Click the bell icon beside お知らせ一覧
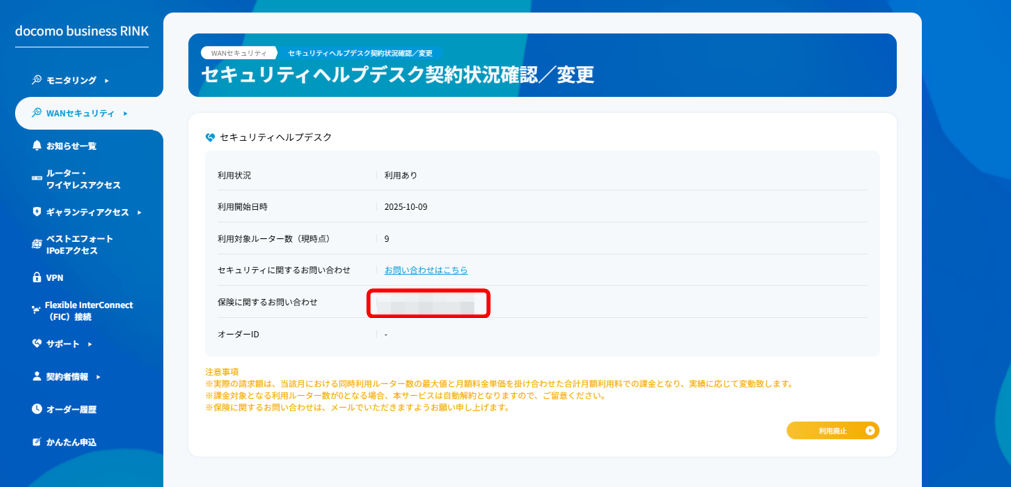Viewport: 1011px width, 487px height. [37, 146]
